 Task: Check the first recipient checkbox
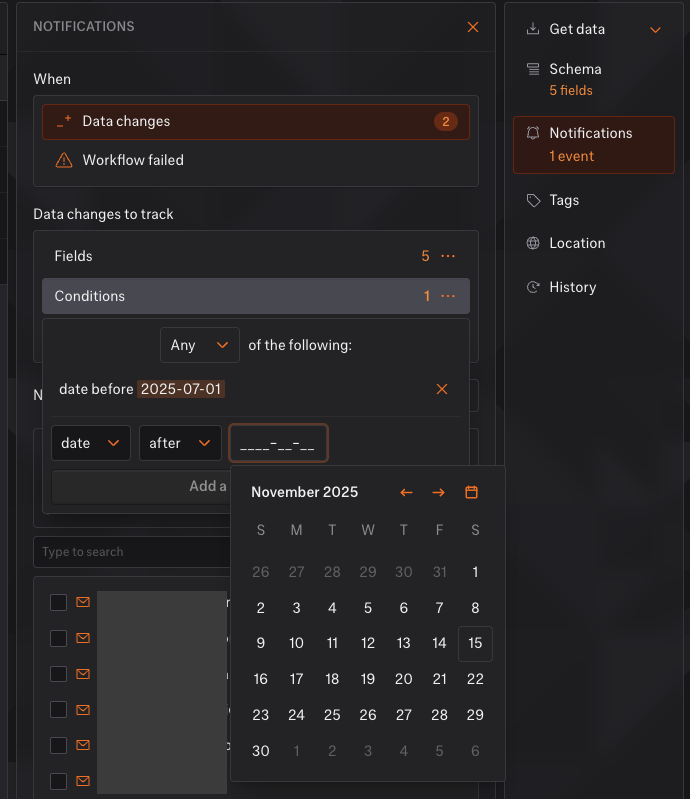coord(59,602)
